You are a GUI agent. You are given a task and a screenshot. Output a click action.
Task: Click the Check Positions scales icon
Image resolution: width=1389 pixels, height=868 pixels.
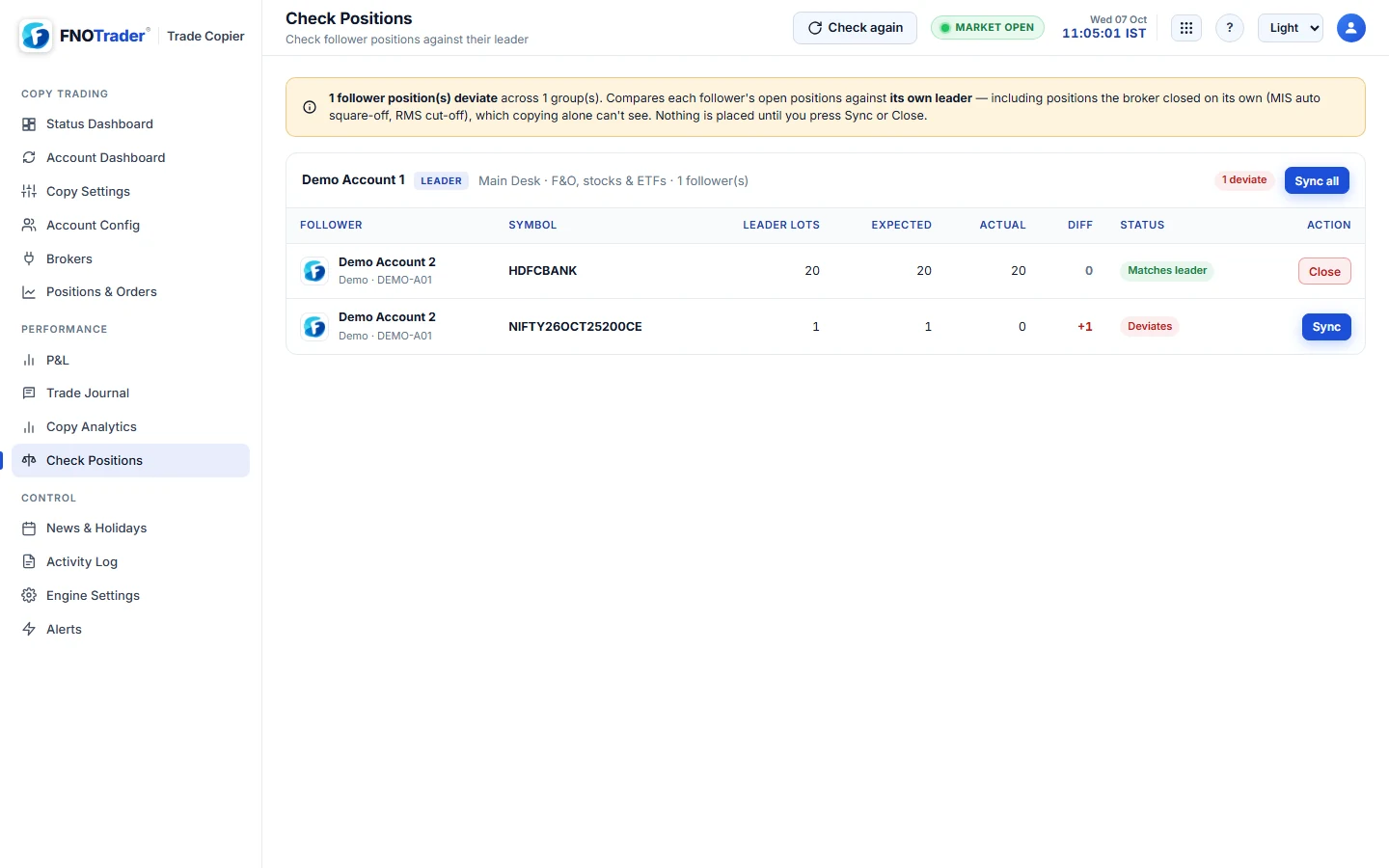[x=29, y=460]
